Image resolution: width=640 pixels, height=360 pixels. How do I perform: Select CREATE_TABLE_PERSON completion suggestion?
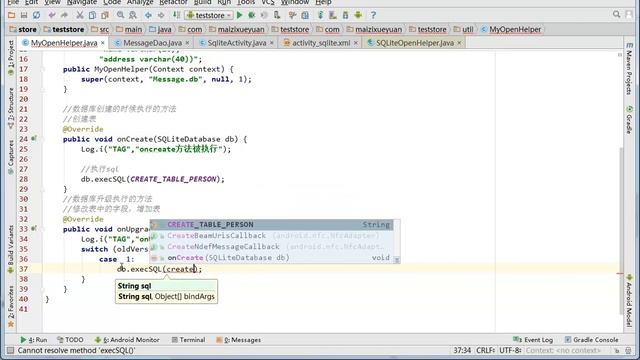point(271,224)
